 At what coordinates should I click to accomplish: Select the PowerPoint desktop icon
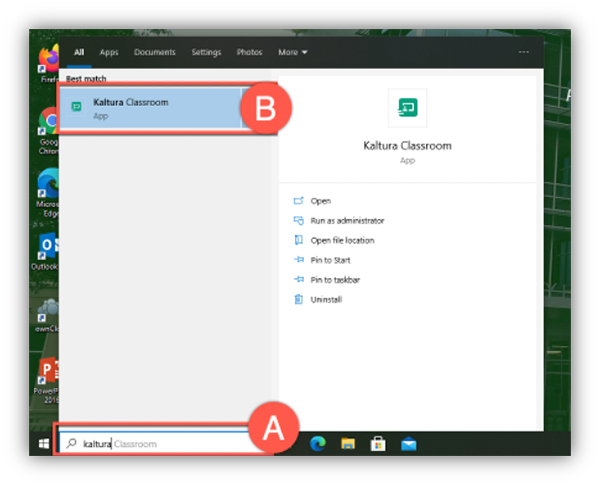[x=47, y=372]
